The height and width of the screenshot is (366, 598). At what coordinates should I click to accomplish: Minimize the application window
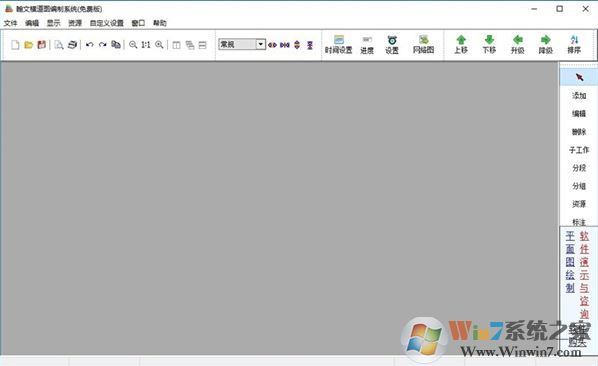(x=534, y=9)
